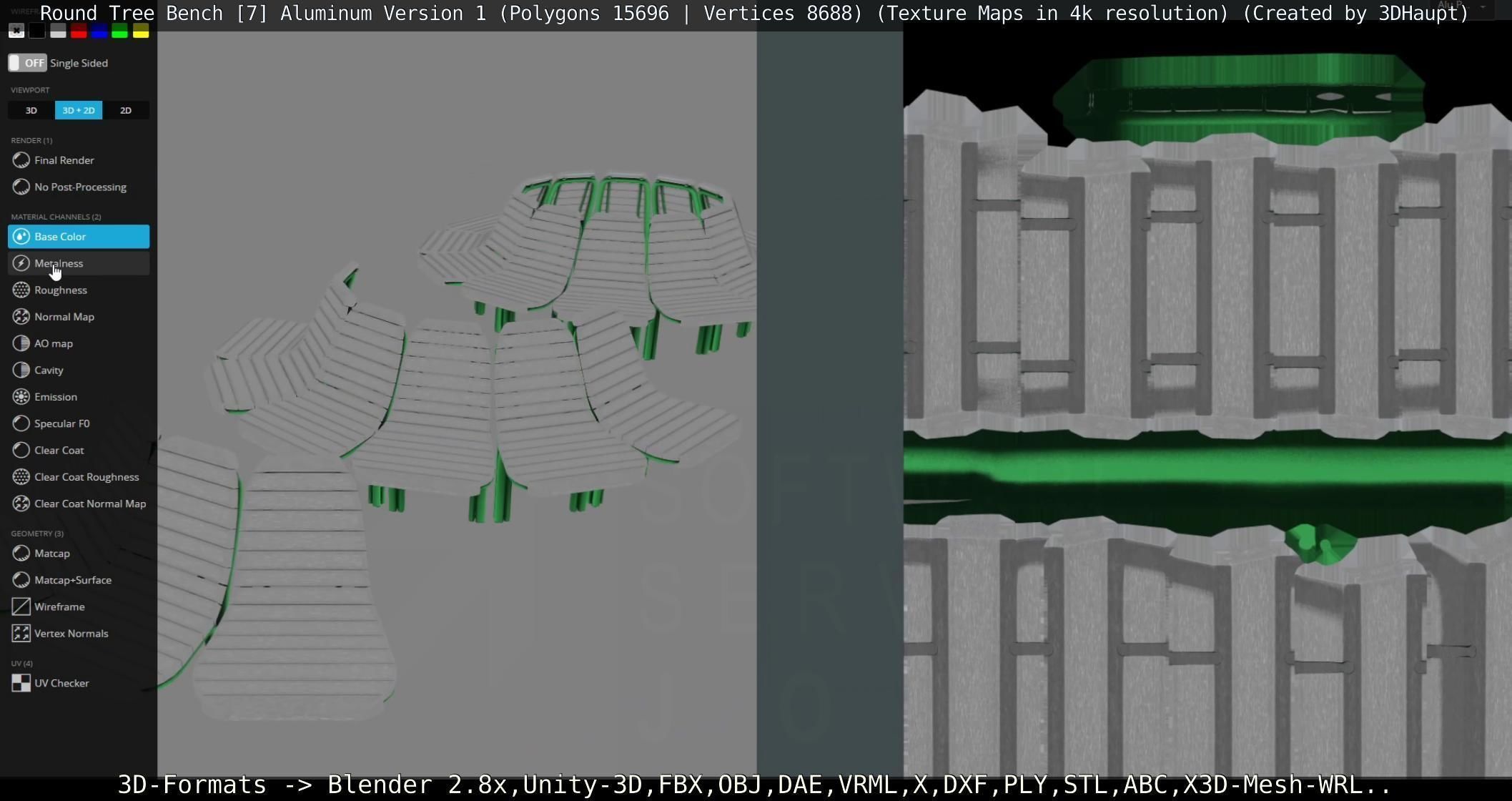Switch viewport to 3D only
The width and height of the screenshot is (1512, 801).
(31, 110)
